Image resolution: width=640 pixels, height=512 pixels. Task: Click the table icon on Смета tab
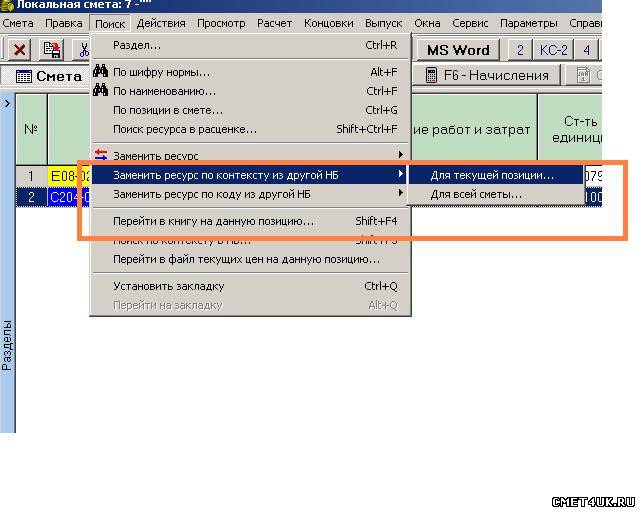tap(23, 76)
